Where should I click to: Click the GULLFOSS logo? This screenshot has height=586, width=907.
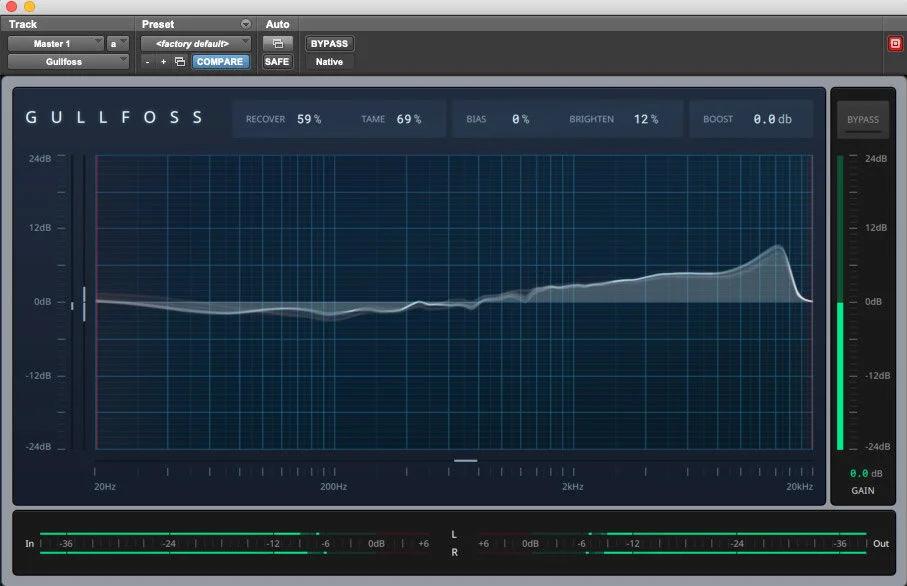[114, 117]
